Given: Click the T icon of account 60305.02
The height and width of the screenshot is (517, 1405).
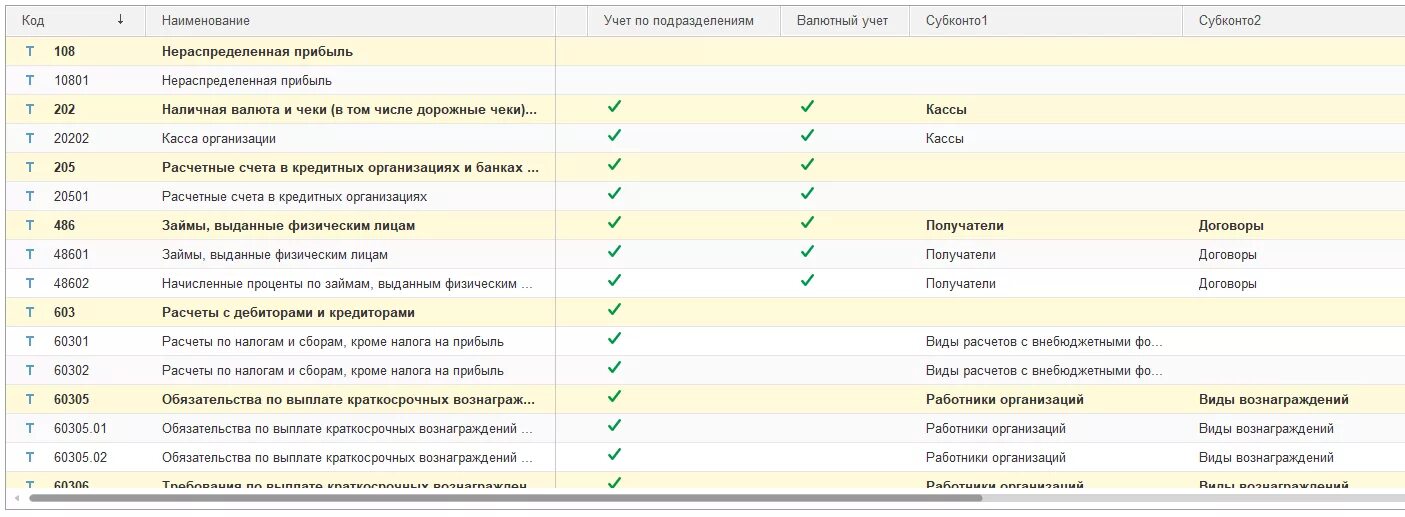Looking at the screenshot, I should [x=30, y=457].
